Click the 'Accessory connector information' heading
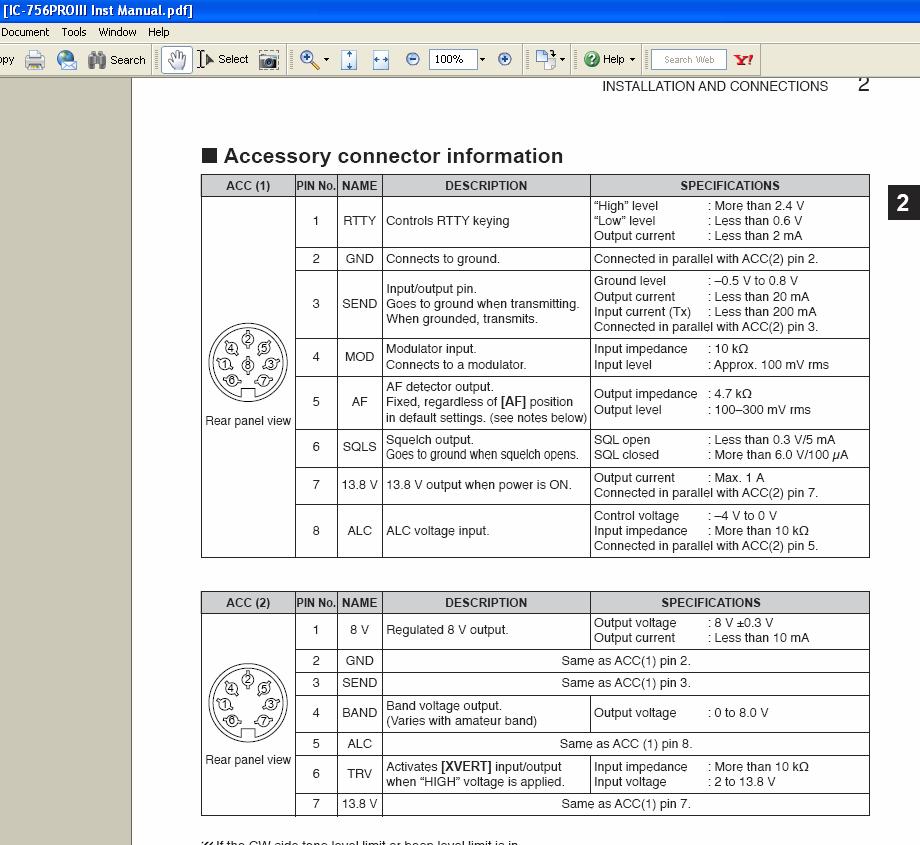The image size is (920, 845). coord(393,156)
